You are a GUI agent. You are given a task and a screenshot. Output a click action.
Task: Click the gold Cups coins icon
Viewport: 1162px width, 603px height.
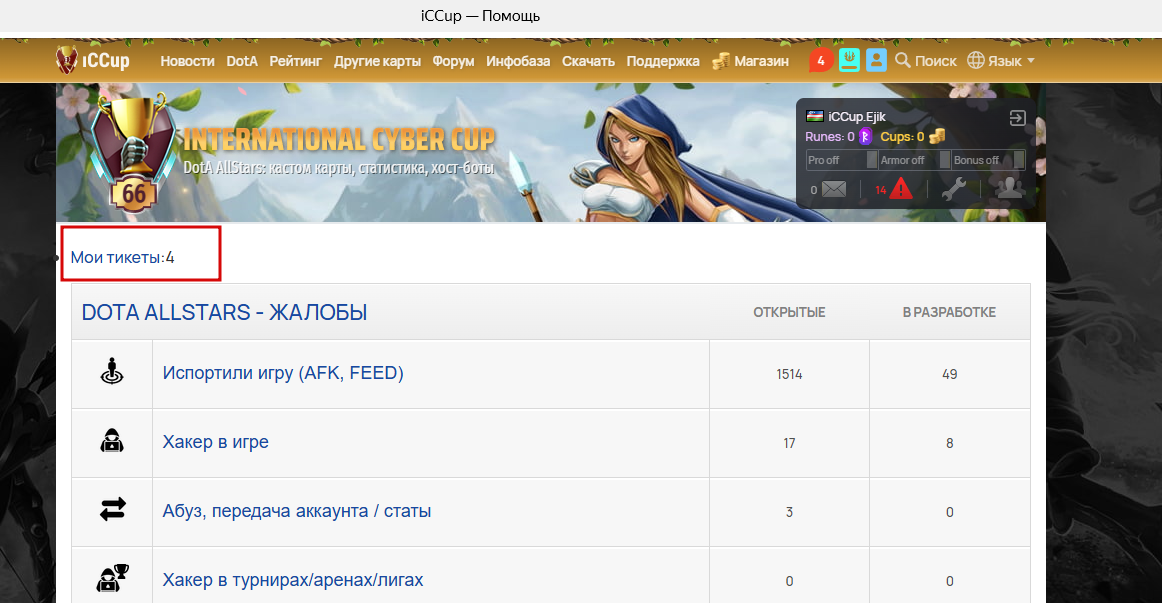[937, 137]
